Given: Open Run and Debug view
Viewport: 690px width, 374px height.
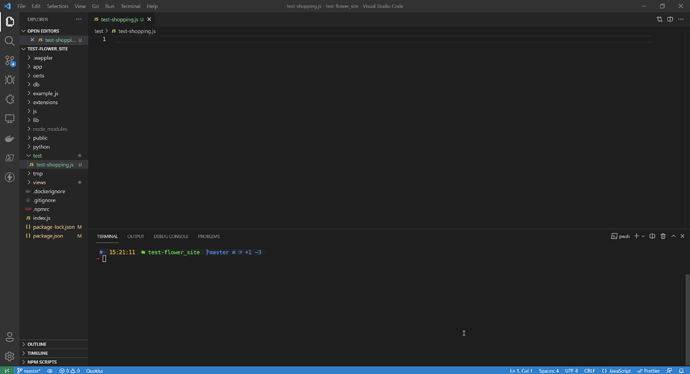Looking at the screenshot, I should click(9, 80).
